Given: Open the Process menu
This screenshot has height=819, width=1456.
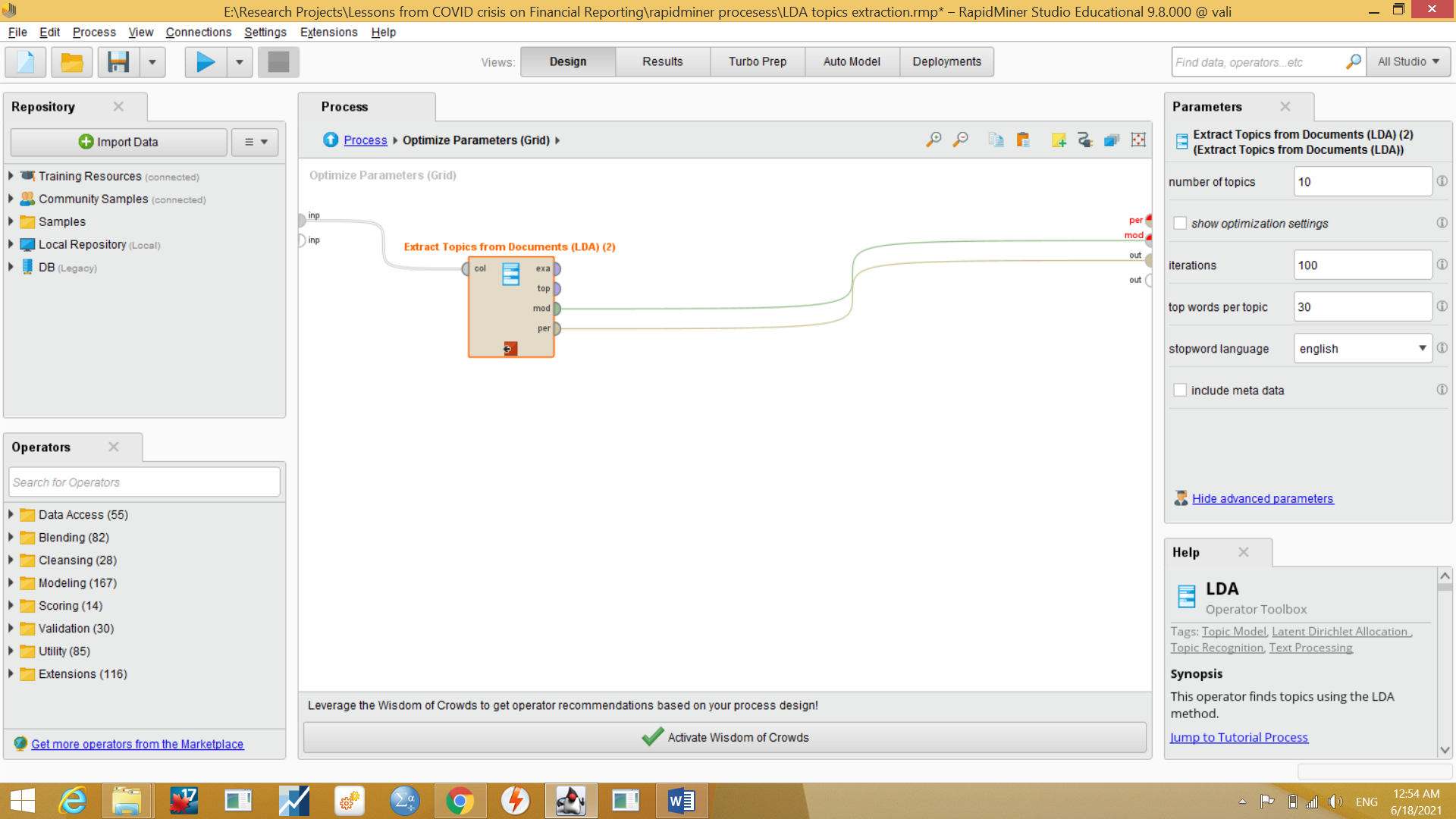Looking at the screenshot, I should pyautogui.click(x=94, y=32).
